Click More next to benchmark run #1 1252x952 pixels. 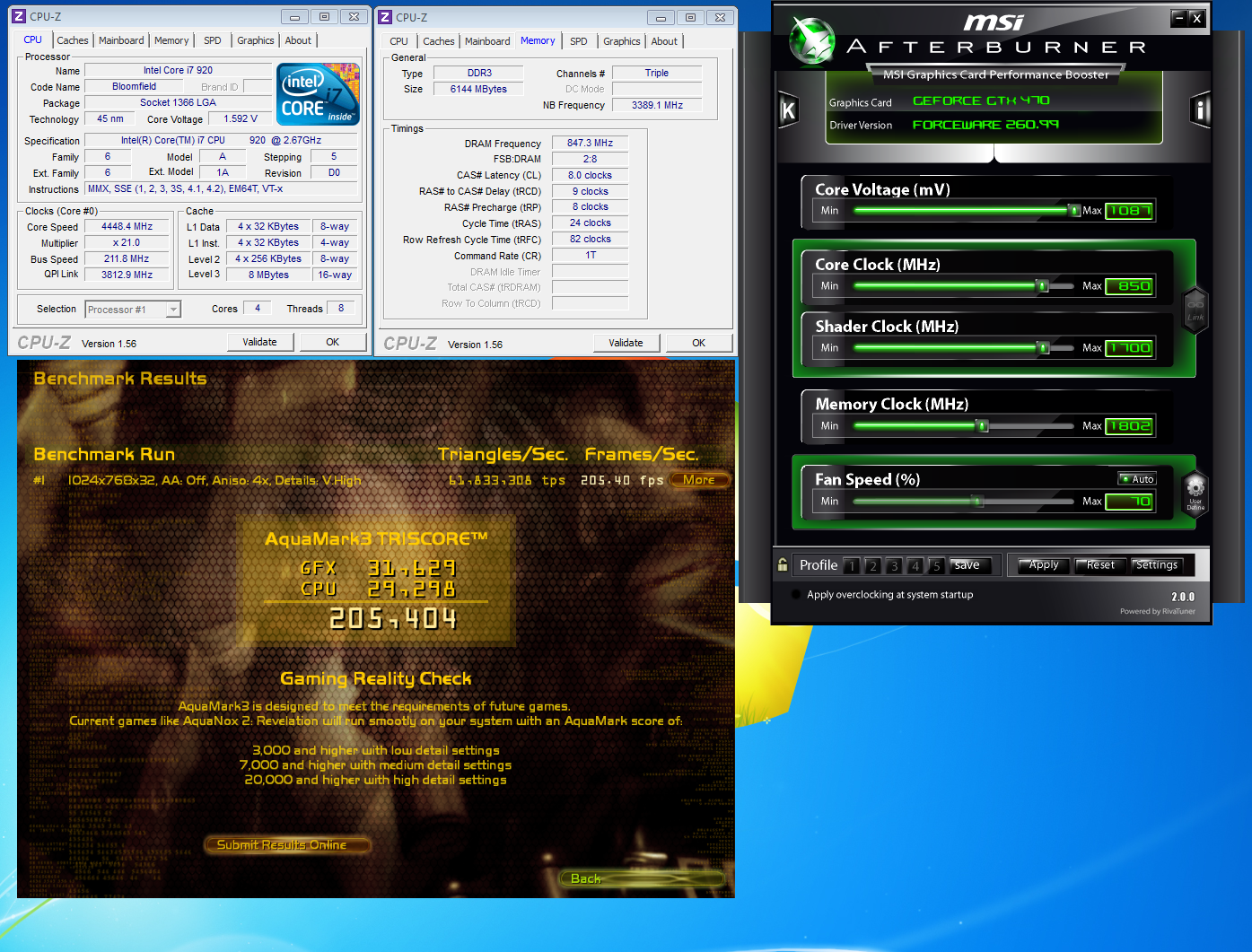[x=699, y=480]
